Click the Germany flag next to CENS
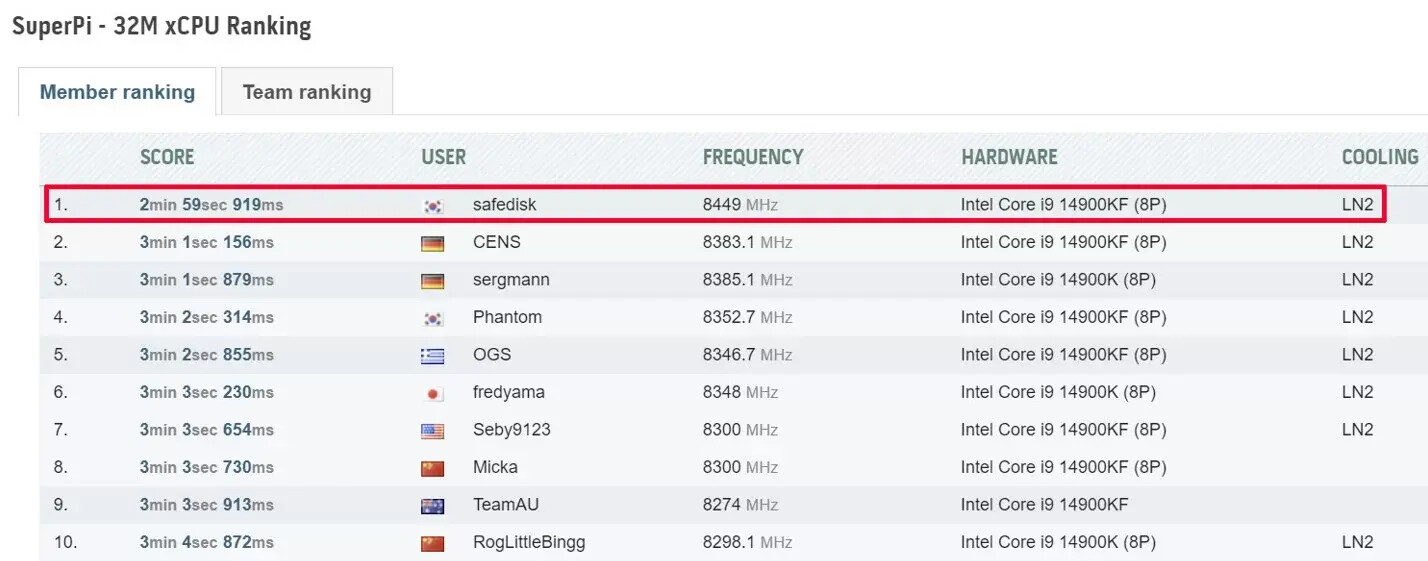The width and height of the screenshot is (1428, 561). 433,243
